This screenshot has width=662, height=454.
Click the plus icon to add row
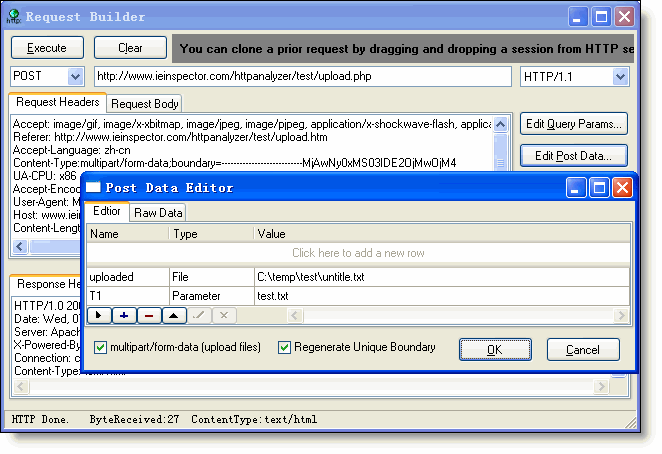pos(124,315)
